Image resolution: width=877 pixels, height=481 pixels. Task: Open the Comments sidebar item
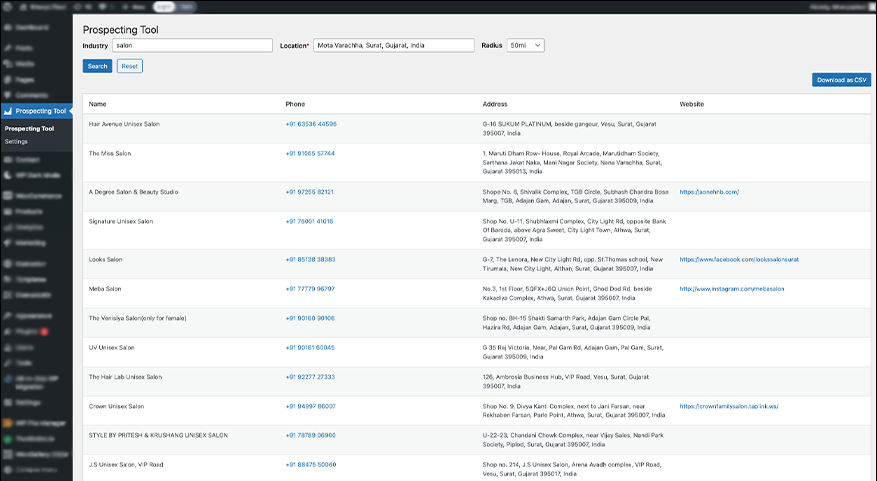pyautogui.click(x=31, y=95)
